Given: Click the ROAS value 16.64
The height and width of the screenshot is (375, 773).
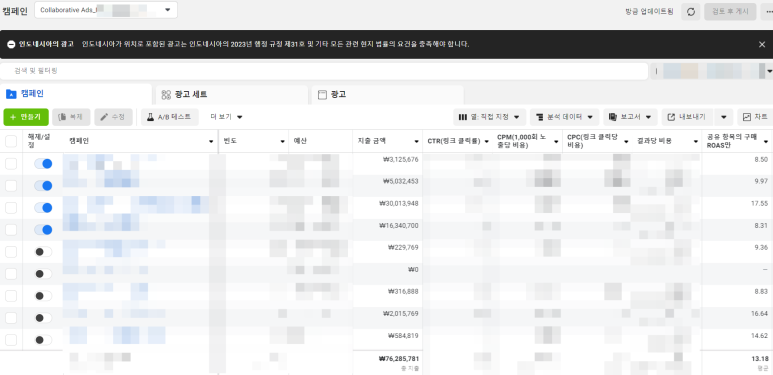Looking at the screenshot, I should (759, 313).
